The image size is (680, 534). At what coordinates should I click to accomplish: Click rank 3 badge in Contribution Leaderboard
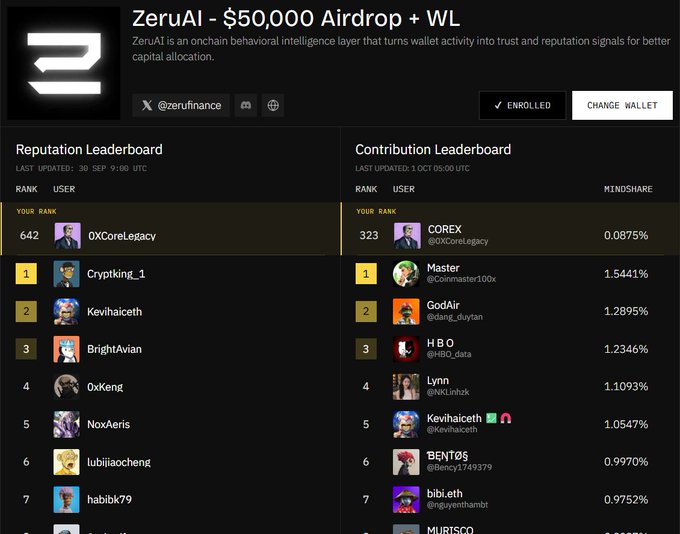[x=366, y=349]
